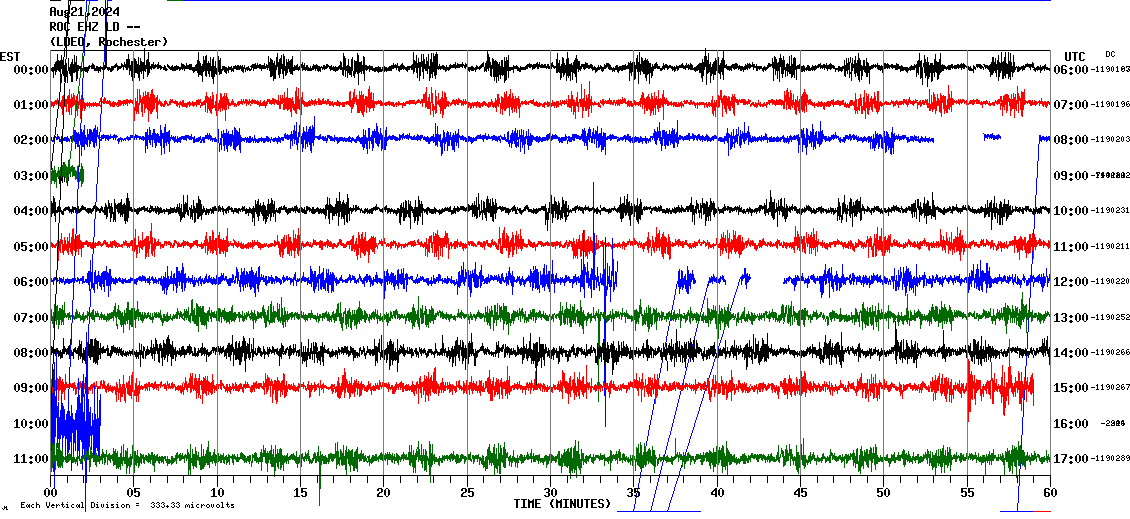
Task: Click the 16:00 UTC row label
Action: [1074, 424]
